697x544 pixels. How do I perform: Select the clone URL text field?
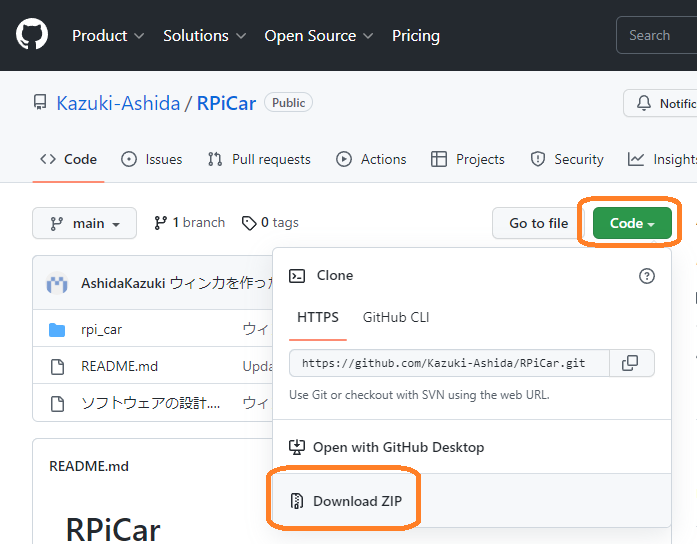[449, 363]
